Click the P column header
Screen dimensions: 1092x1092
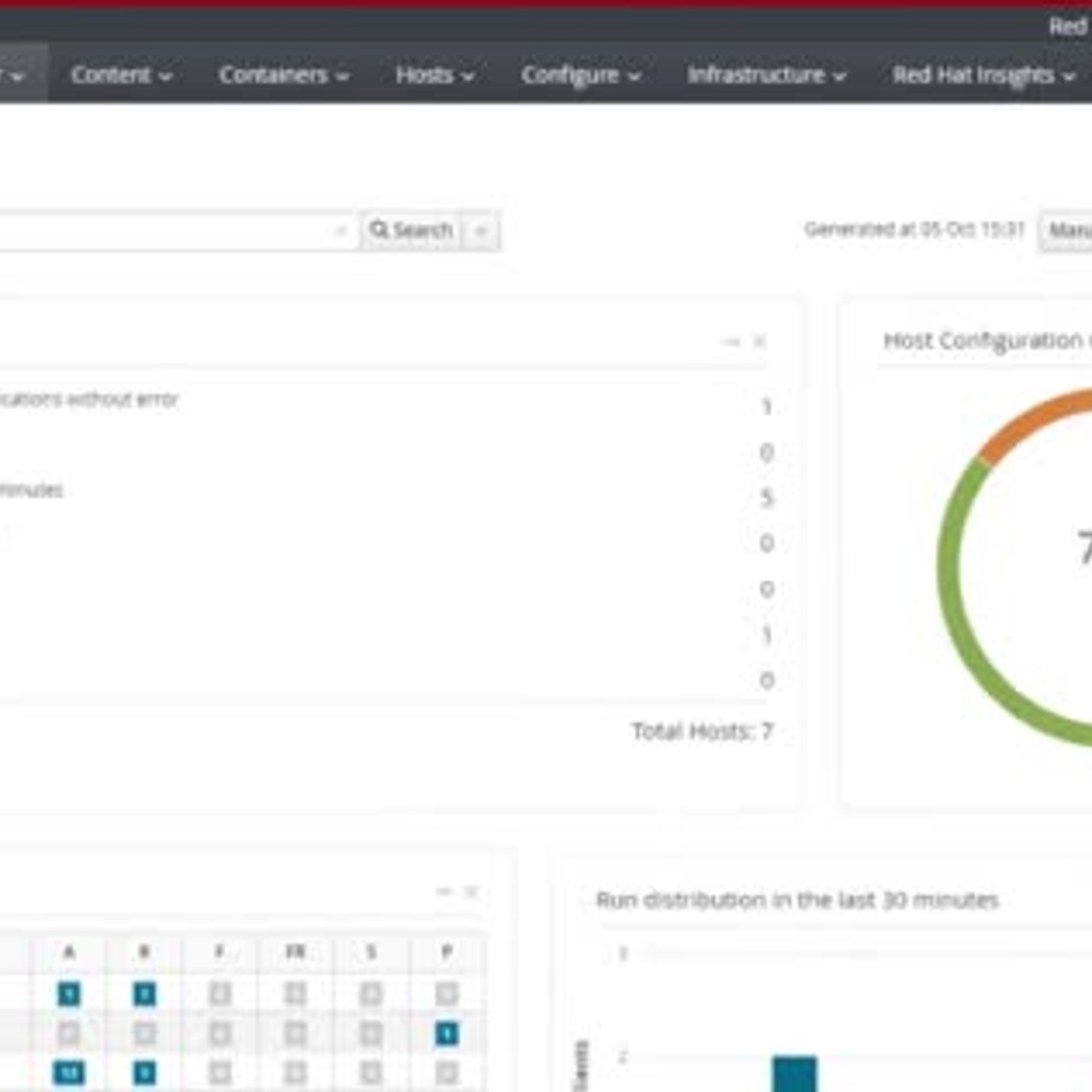447,952
